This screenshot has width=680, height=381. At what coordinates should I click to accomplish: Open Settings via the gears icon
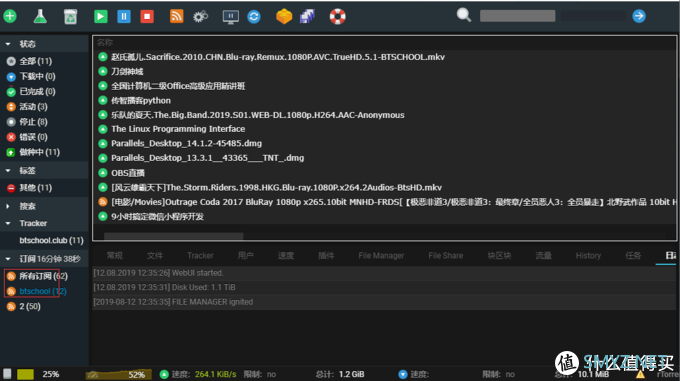[x=200, y=16]
